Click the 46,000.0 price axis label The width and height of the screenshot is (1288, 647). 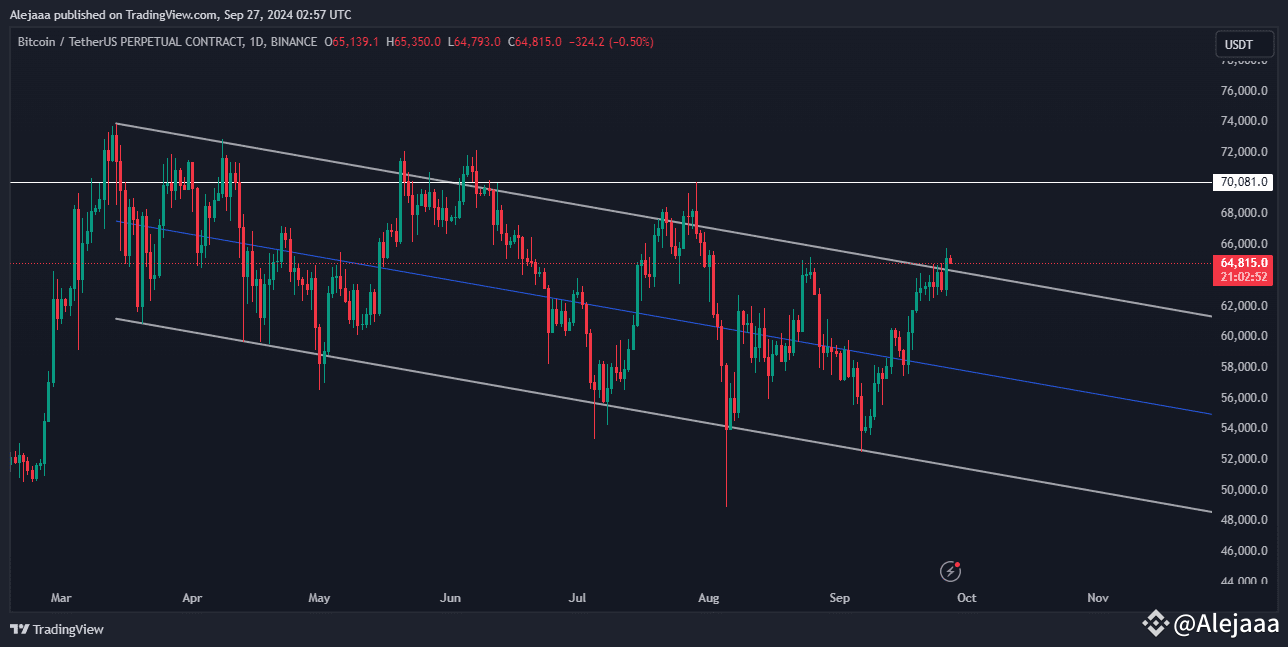pos(1244,551)
